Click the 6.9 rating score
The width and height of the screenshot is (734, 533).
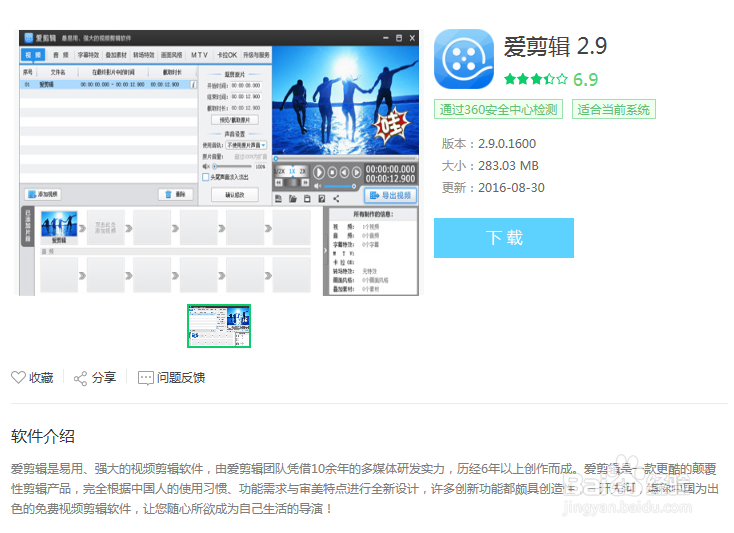tap(586, 80)
